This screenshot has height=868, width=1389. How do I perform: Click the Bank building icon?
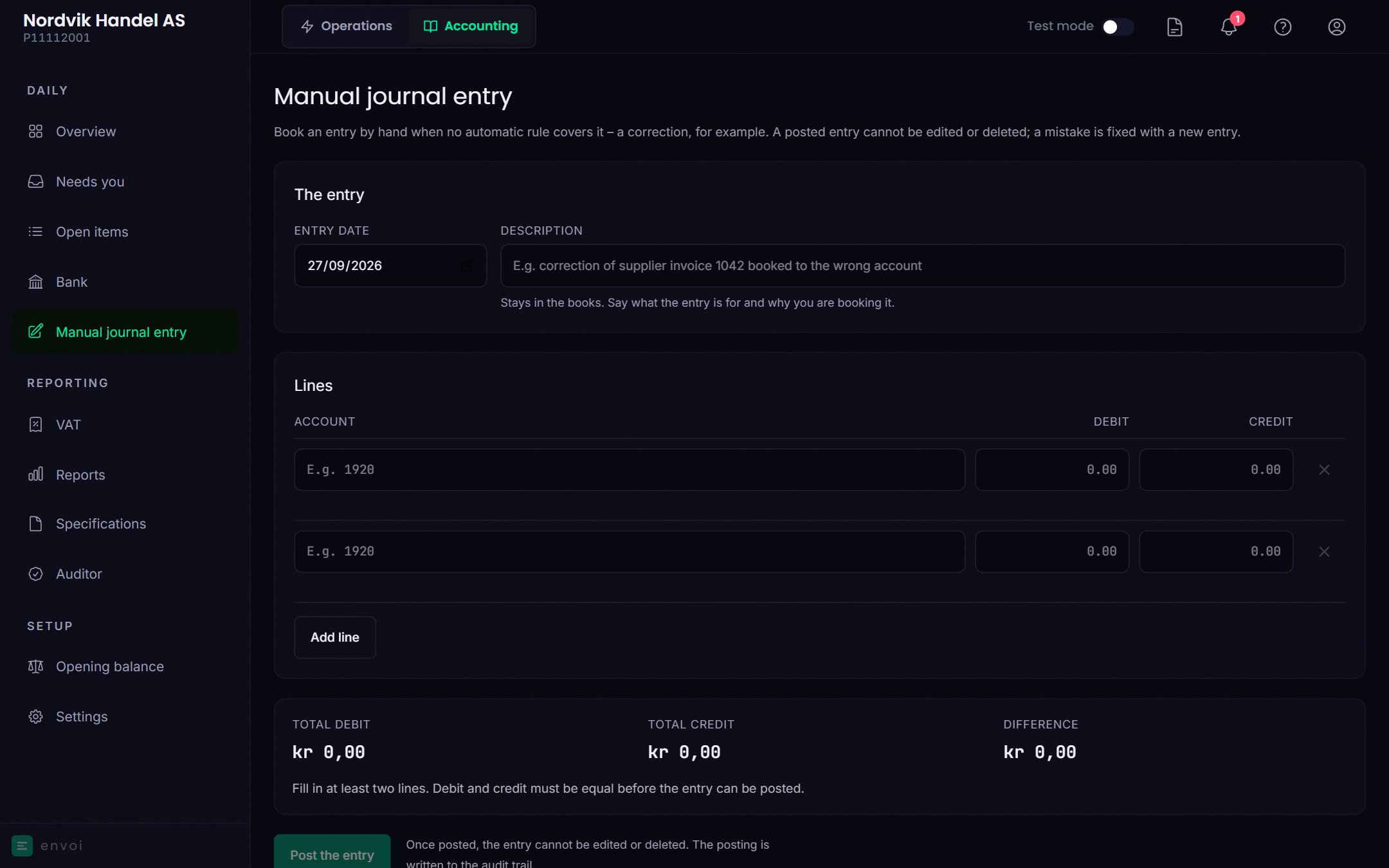click(x=35, y=282)
